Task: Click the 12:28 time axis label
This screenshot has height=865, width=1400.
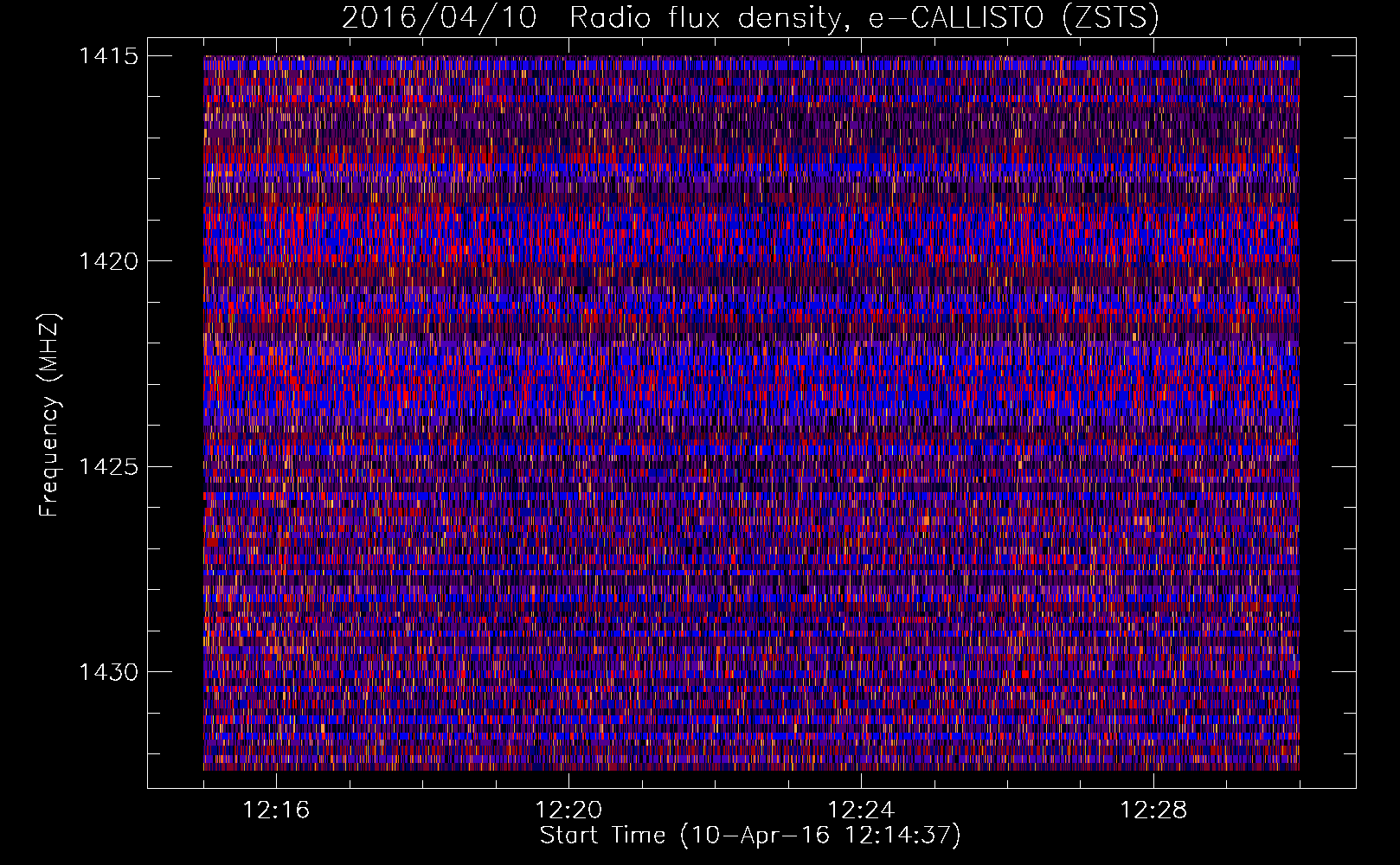Action: [x=1153, y=811]
